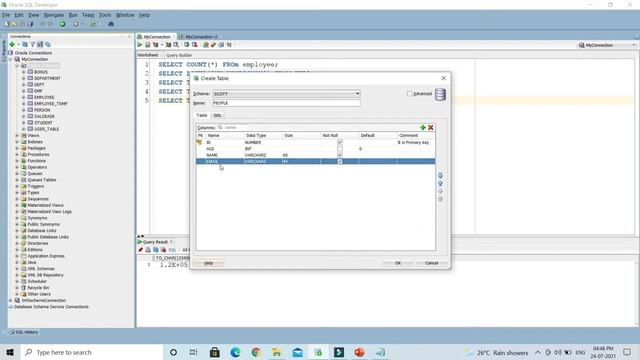This screenshot has width=640, height=360.
Task: Open the File menu
Action: 6,15
